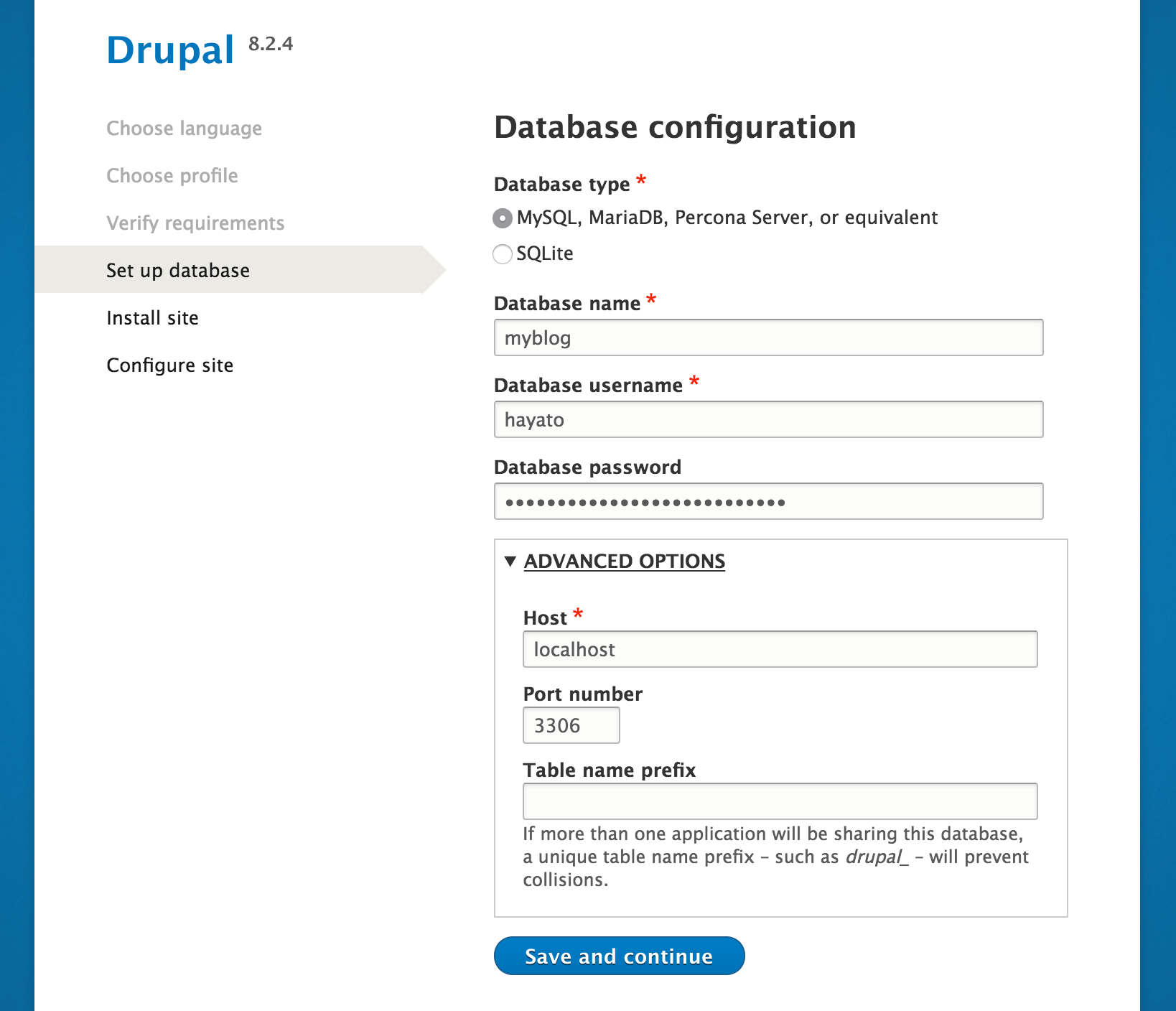Select the MySQL, MariaDB, Percona Server radio button
Viewport: 1176px width, 1011px height.
tap(503, 218)
